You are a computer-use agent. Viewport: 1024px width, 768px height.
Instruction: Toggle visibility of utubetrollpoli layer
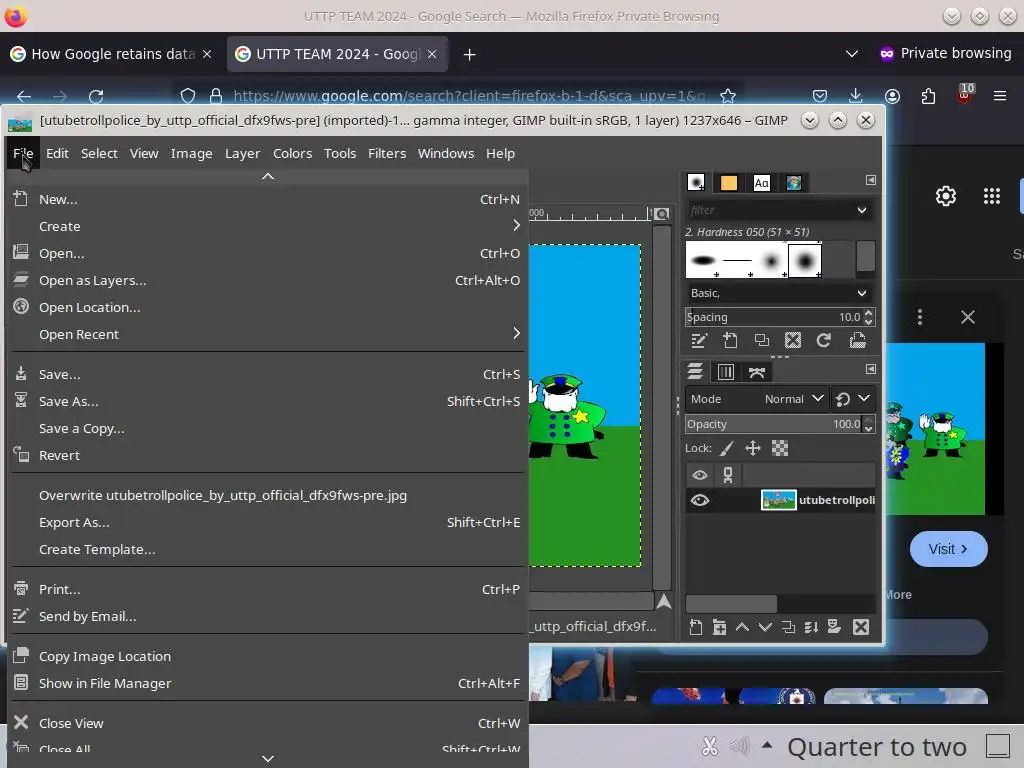699,500
